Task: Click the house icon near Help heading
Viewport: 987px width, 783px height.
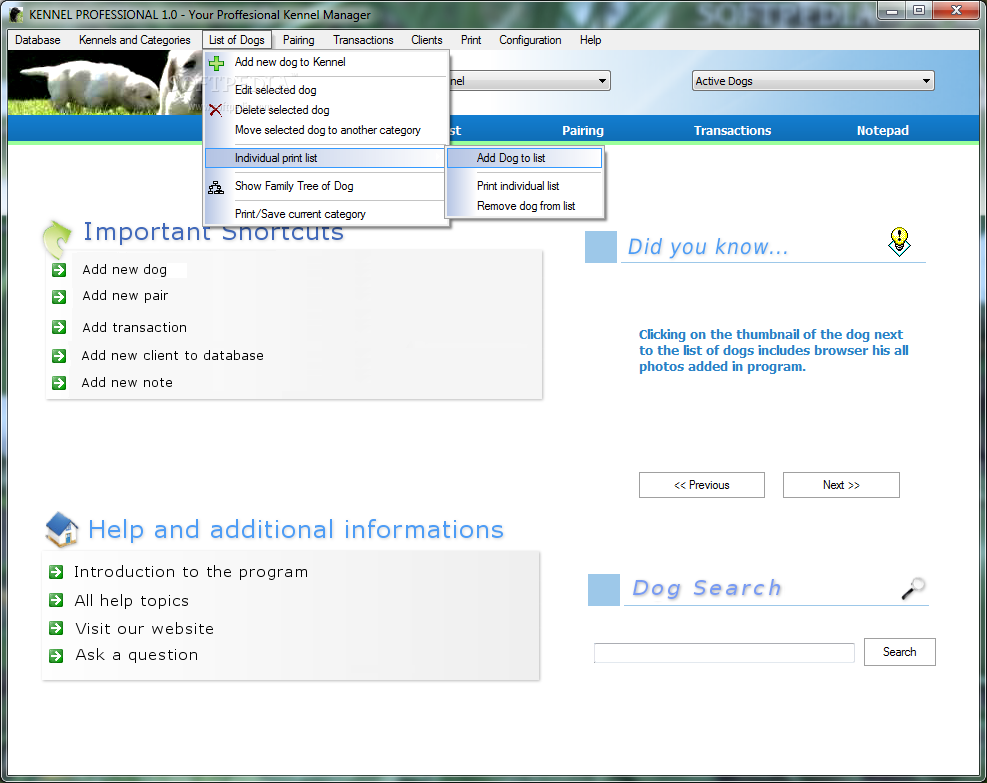Action: [x=62, y=529]
